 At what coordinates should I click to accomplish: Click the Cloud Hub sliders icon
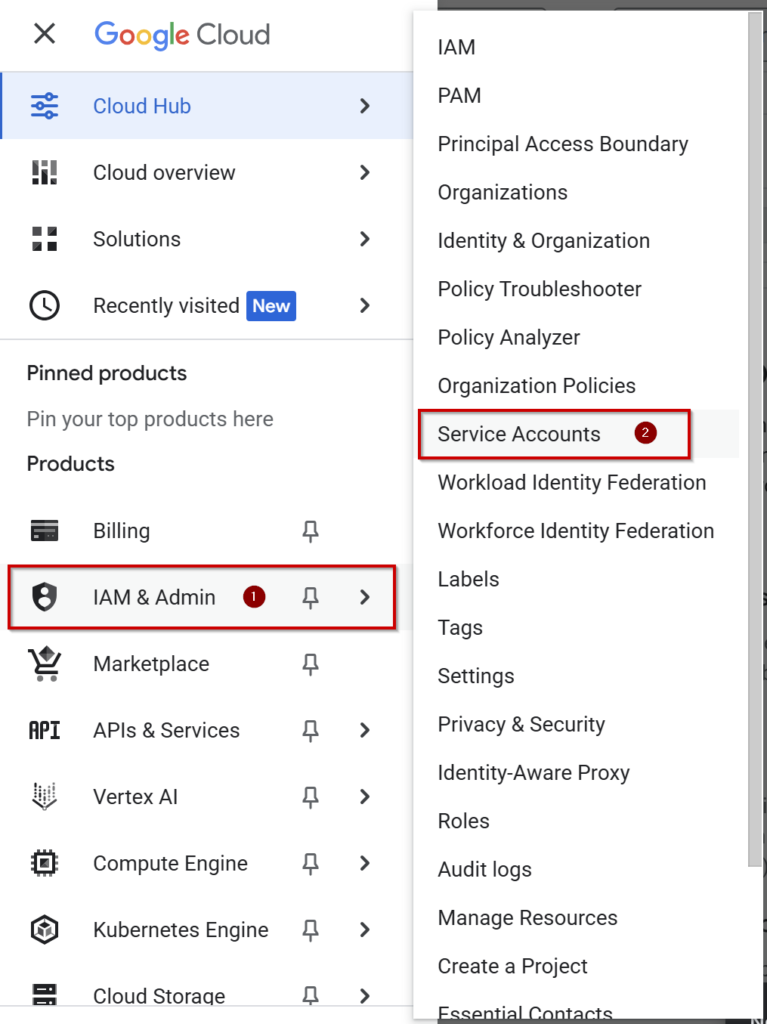[44, 106]
